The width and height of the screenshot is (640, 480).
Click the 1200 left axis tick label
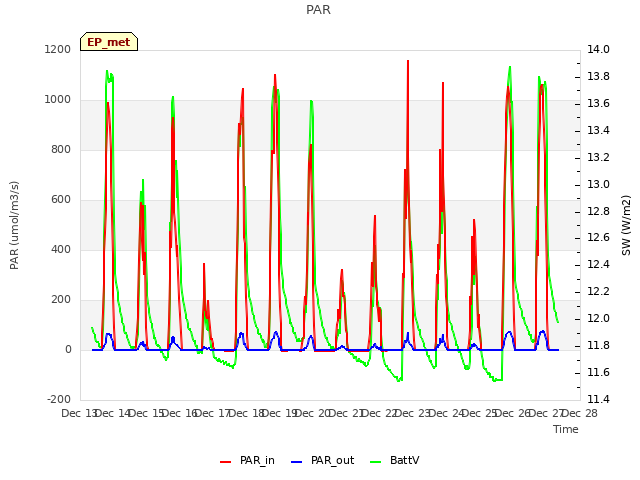(x=58, y=49)
